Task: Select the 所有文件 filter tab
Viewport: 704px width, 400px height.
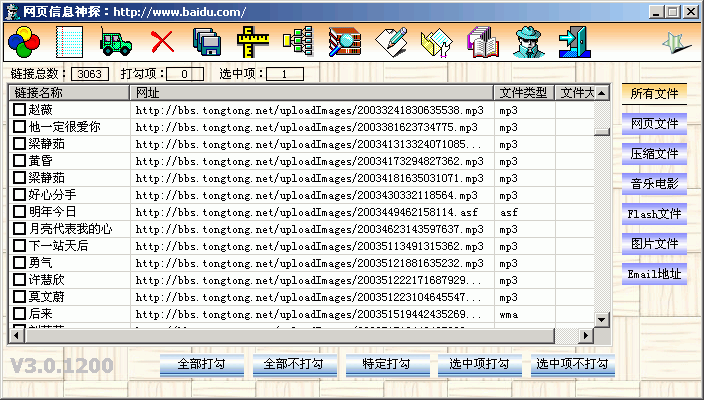Action: (x=654, y=94)
